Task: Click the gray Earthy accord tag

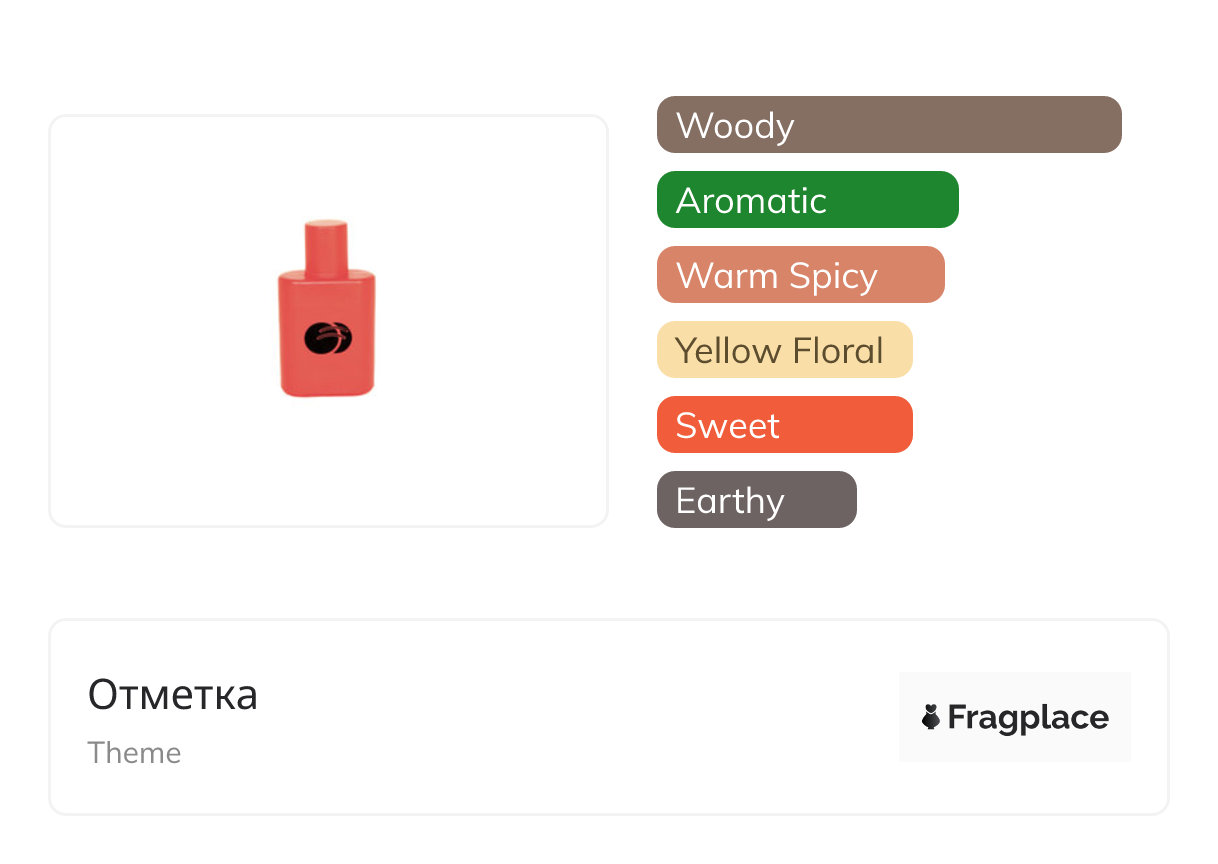Action: 756,500
